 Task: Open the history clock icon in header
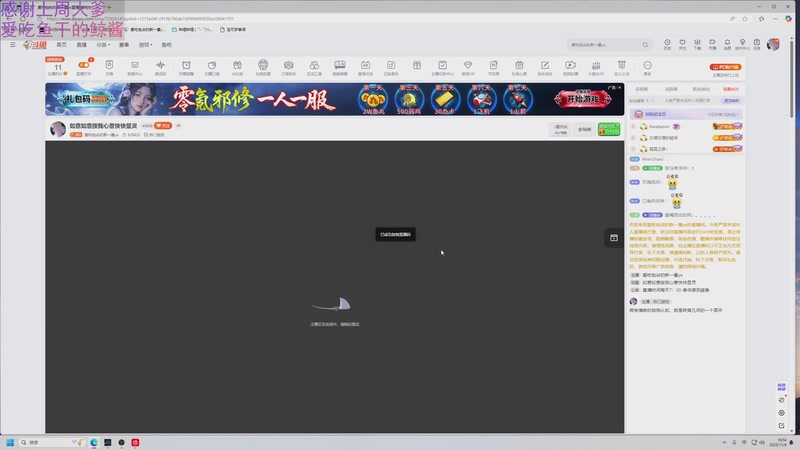coord(667,42)
